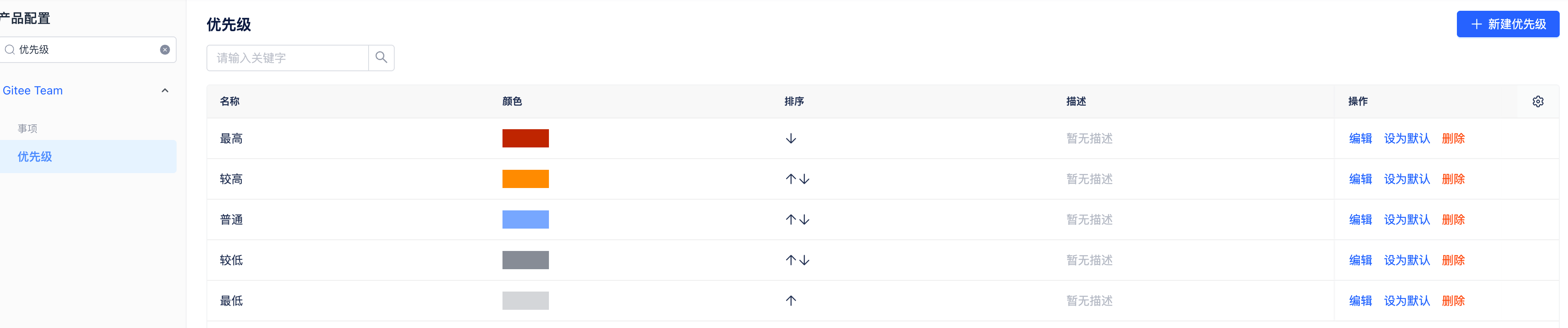The width and height of the screenshot is (1568, 328).
Task: Move 较低 priority down
Action: click(x=805, y=260)
